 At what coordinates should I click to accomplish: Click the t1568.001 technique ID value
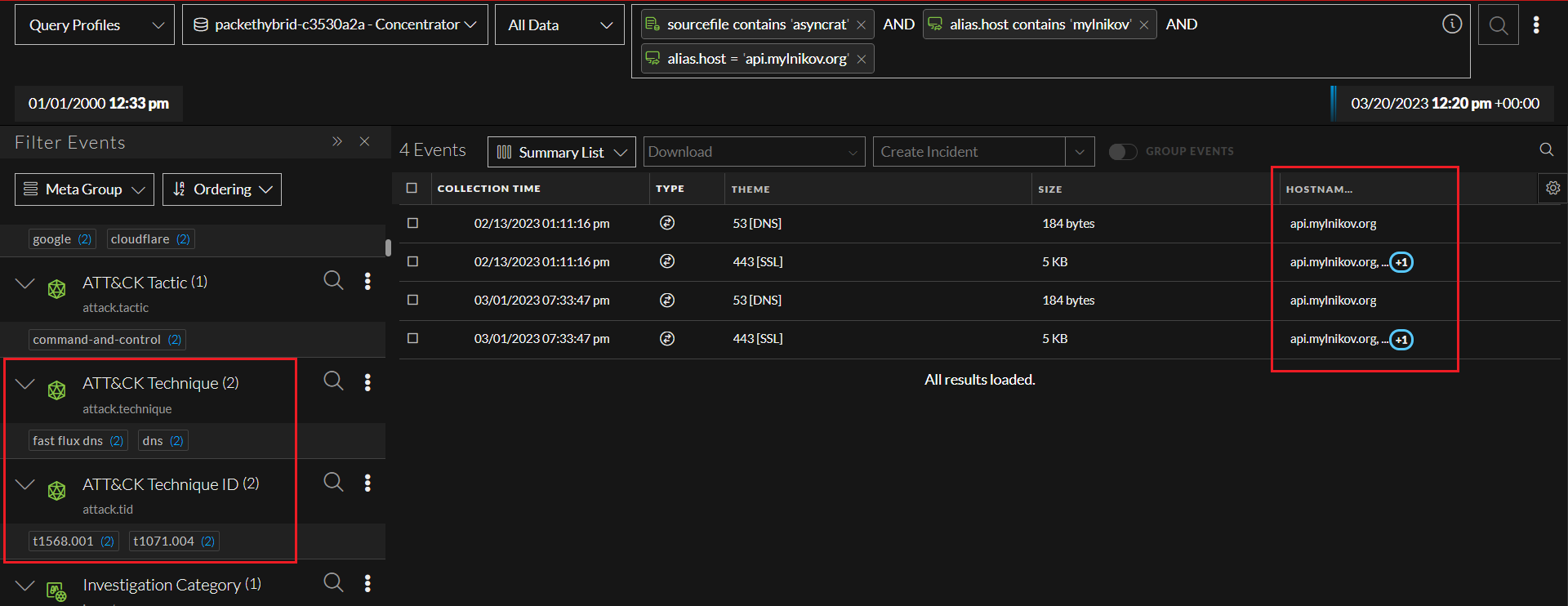(64, 541)
